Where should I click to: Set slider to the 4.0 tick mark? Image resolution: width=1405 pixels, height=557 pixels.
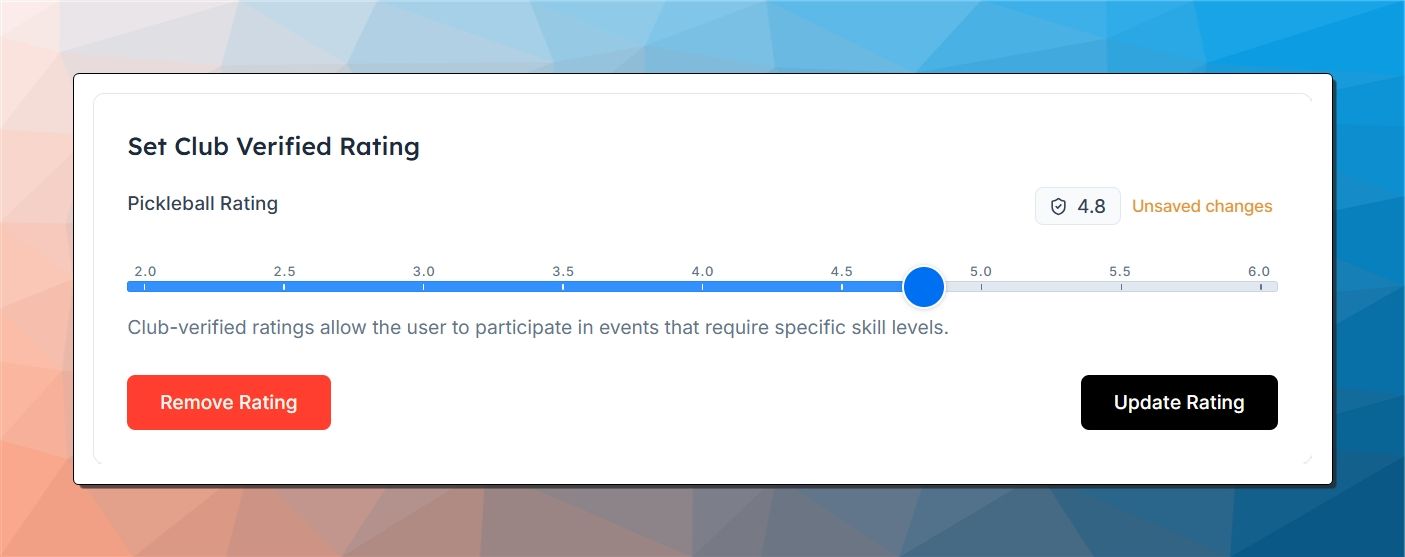click(x=702, y=287)
